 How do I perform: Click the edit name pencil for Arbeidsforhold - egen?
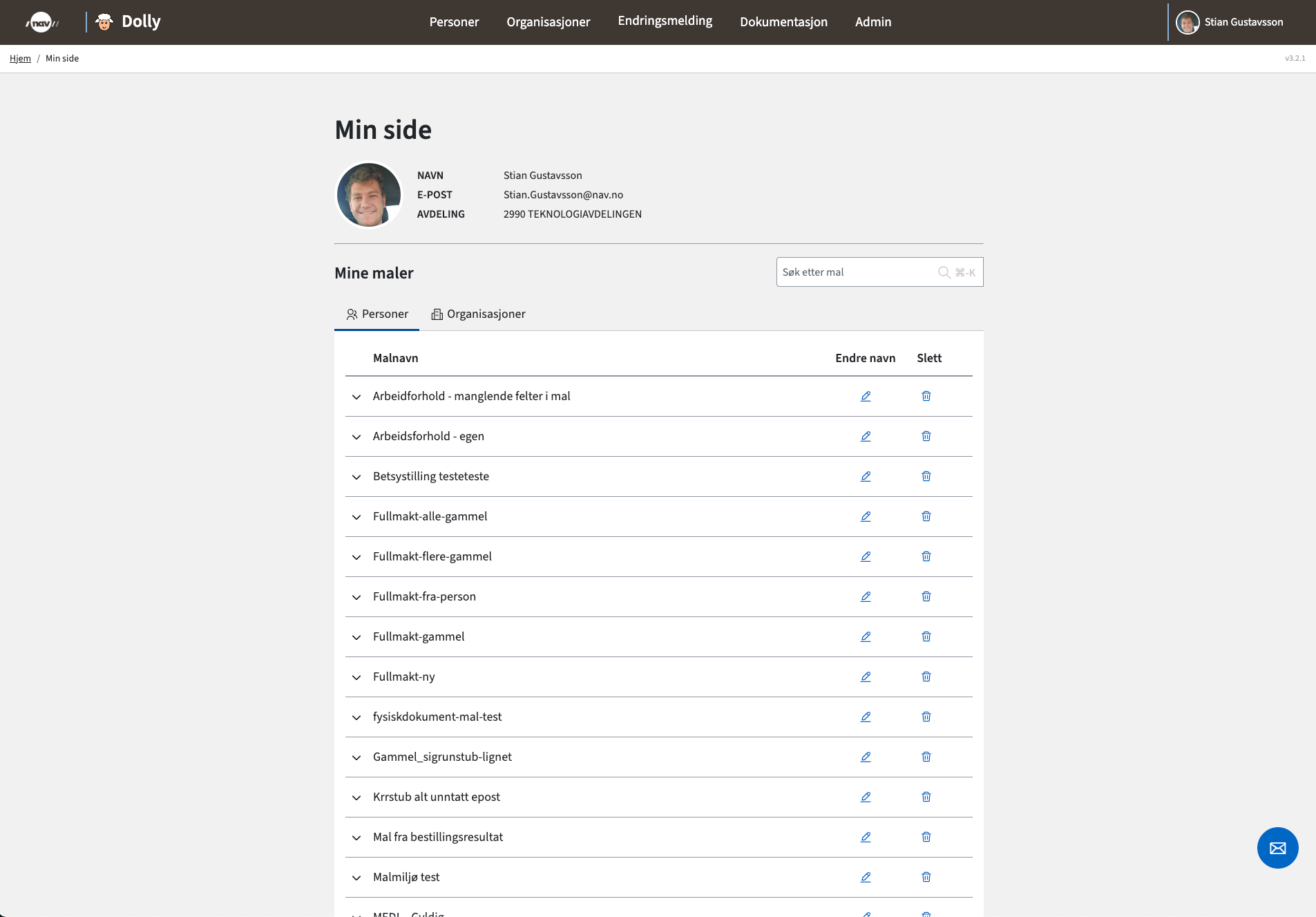[x=865, y=436]
